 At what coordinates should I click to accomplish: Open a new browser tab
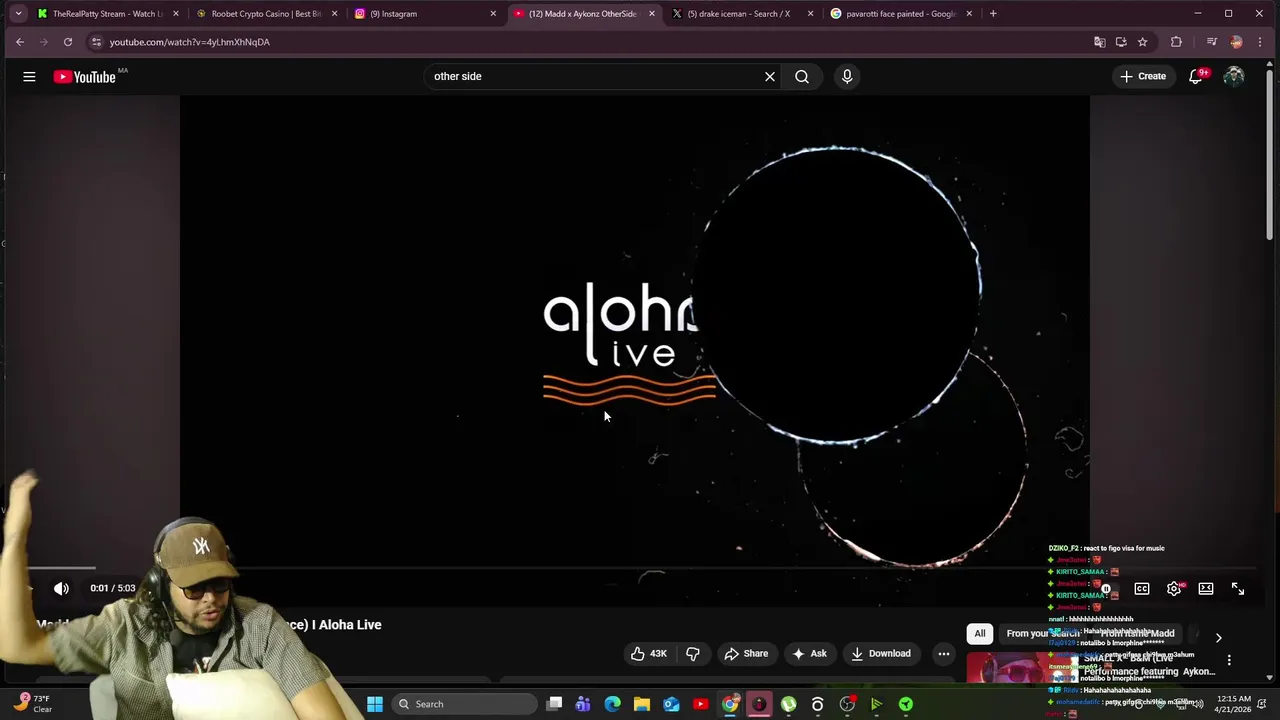point(993,14)
